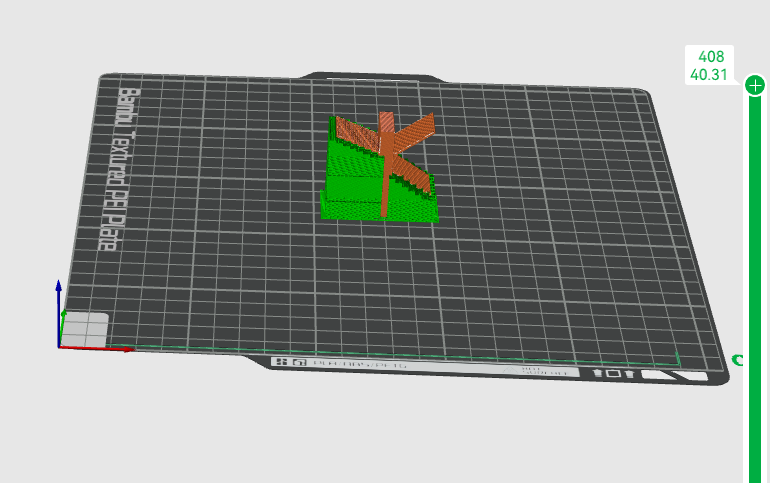The width and height of the screenshot is (770, 483).
Task: Click the plus icon on layer slider handle
Action: [755, 86]
